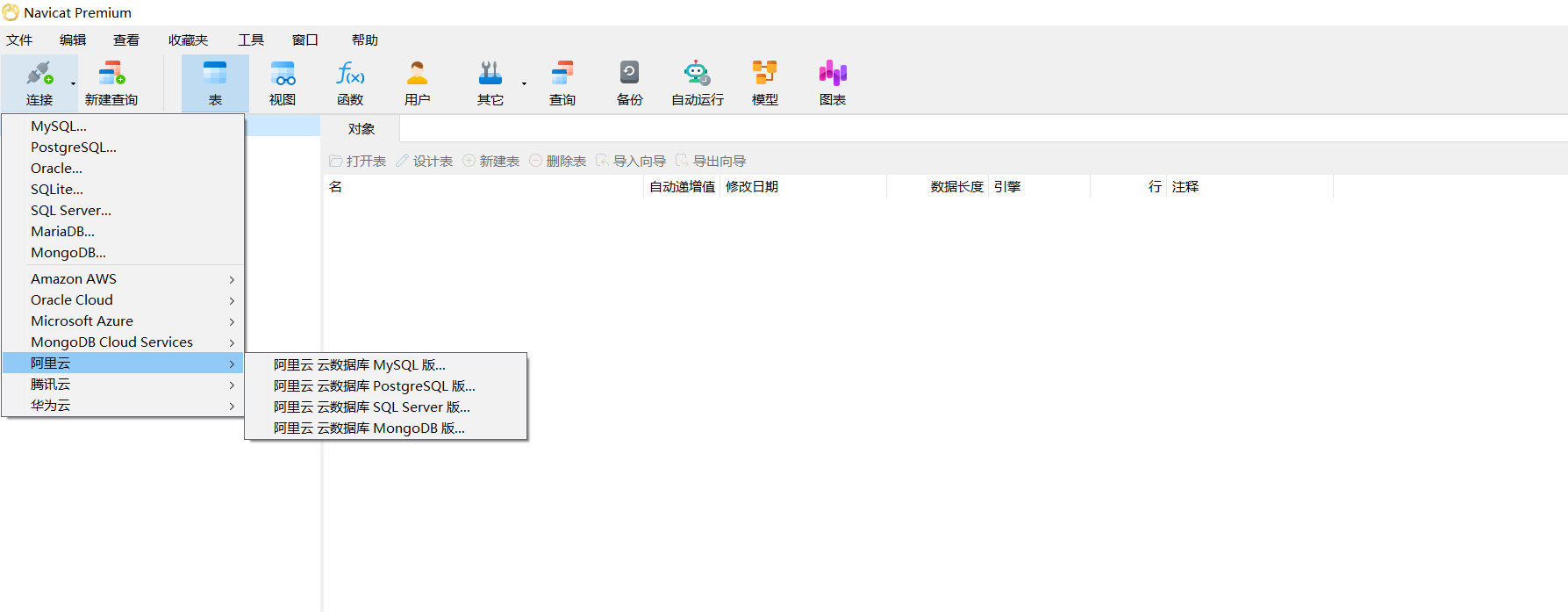Open the Help (帮助) menu
Image resolution: width=1568 pixels, height=612 pixels.
point(365,40)
